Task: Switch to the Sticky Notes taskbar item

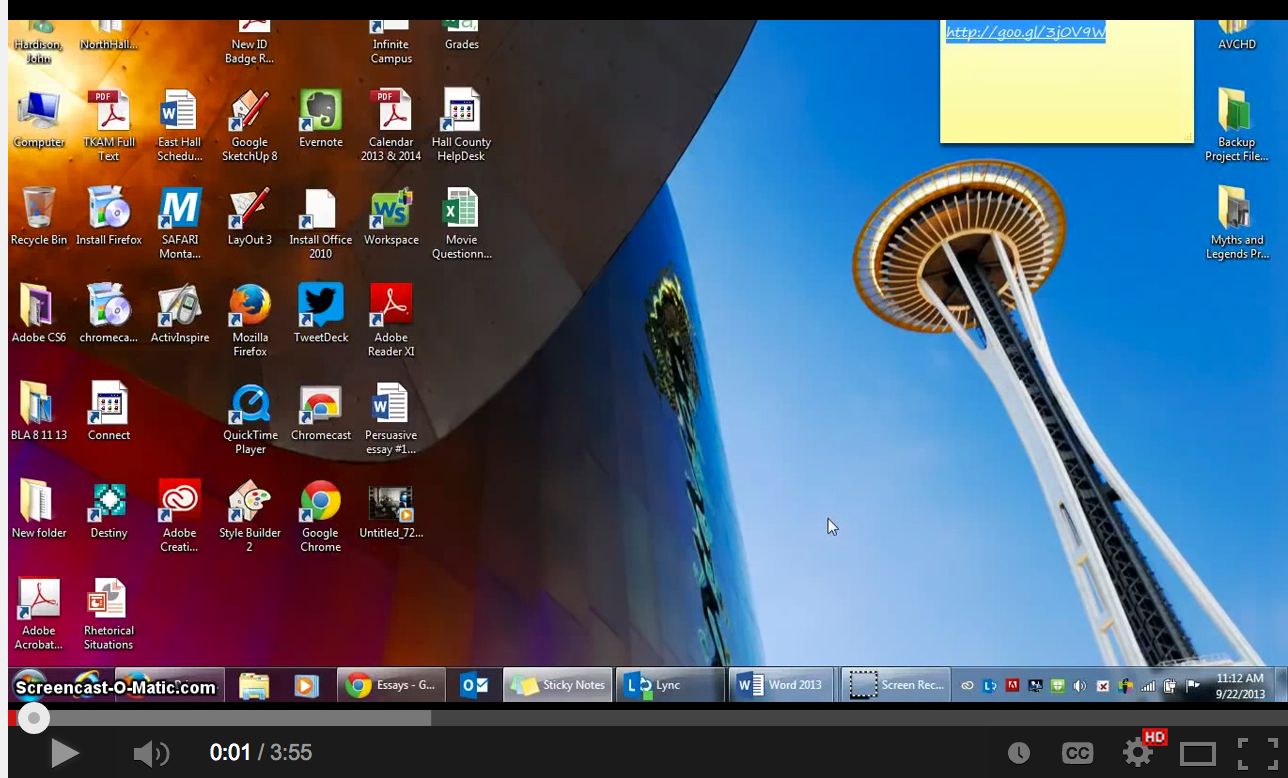Action: click(558, 685)
